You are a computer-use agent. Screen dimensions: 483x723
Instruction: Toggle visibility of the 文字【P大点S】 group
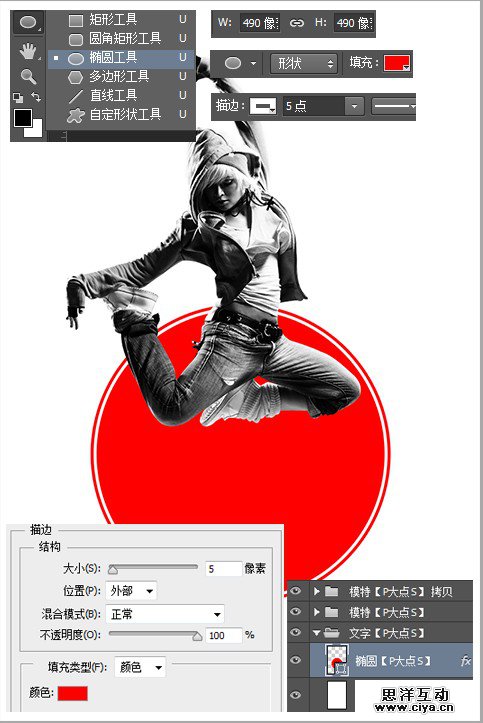pos(296,632)
